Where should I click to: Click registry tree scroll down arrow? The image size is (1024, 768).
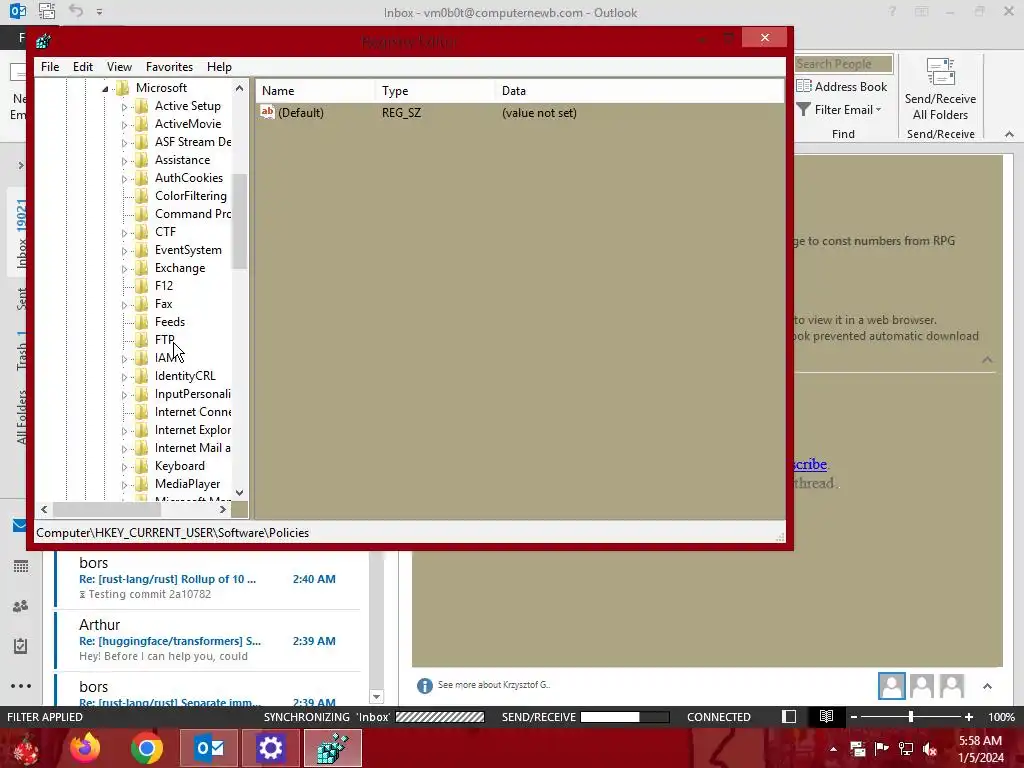pyautogui.click(x=240, y=493)
